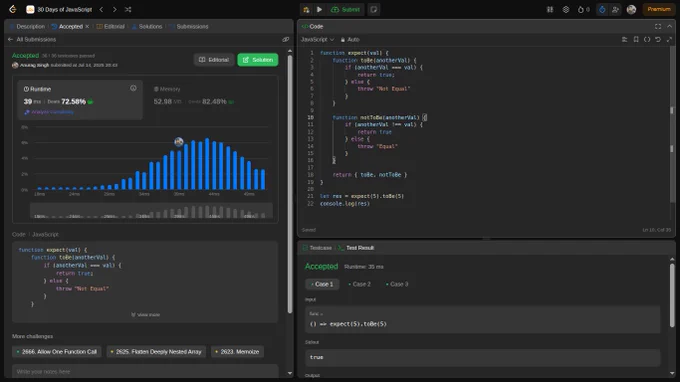Click the invite user icon
Image resolution: width=680 pixels, height=382 pixels.
click(615, 10)
